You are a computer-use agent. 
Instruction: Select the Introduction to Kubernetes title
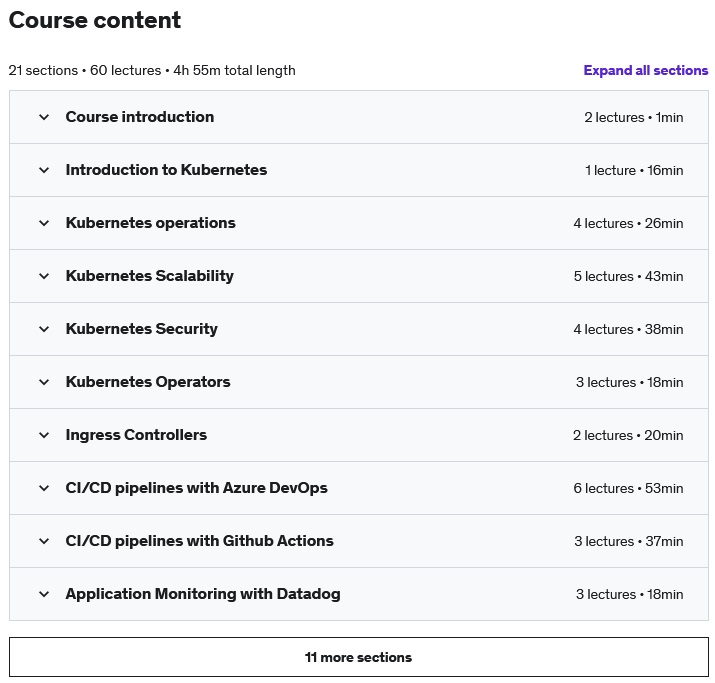tap(166, 170)
